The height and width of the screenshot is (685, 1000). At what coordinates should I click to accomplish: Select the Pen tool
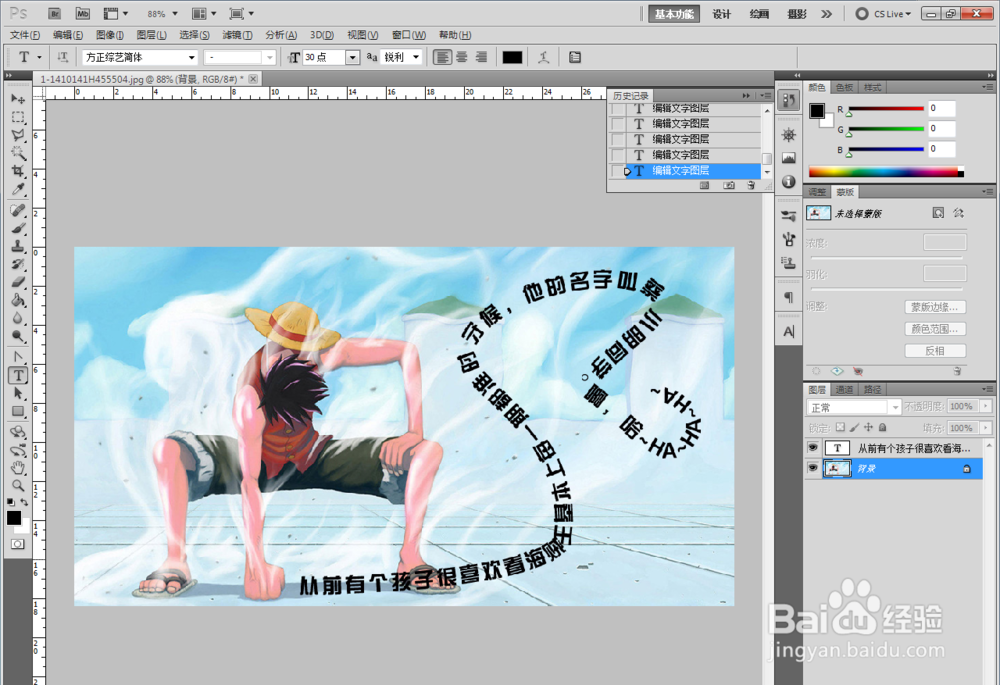point(18,357)
